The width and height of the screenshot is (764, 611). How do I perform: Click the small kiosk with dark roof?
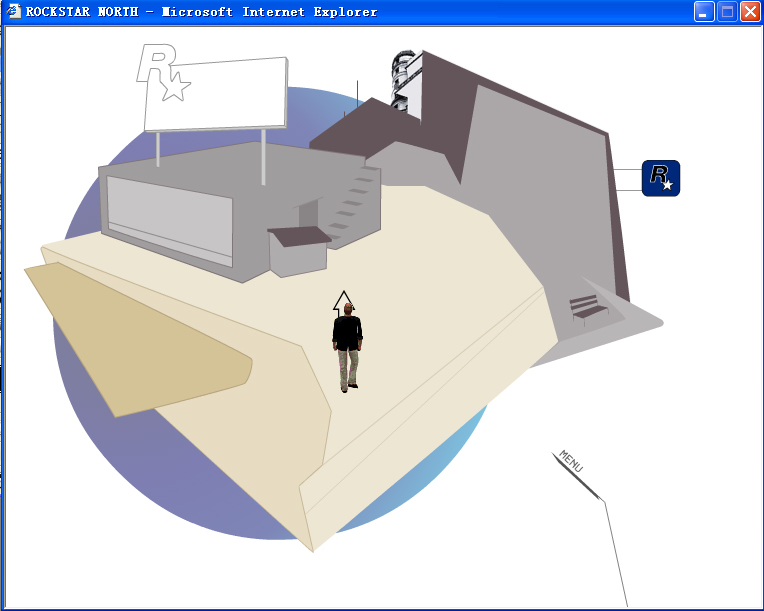click(x=299, y=251)
